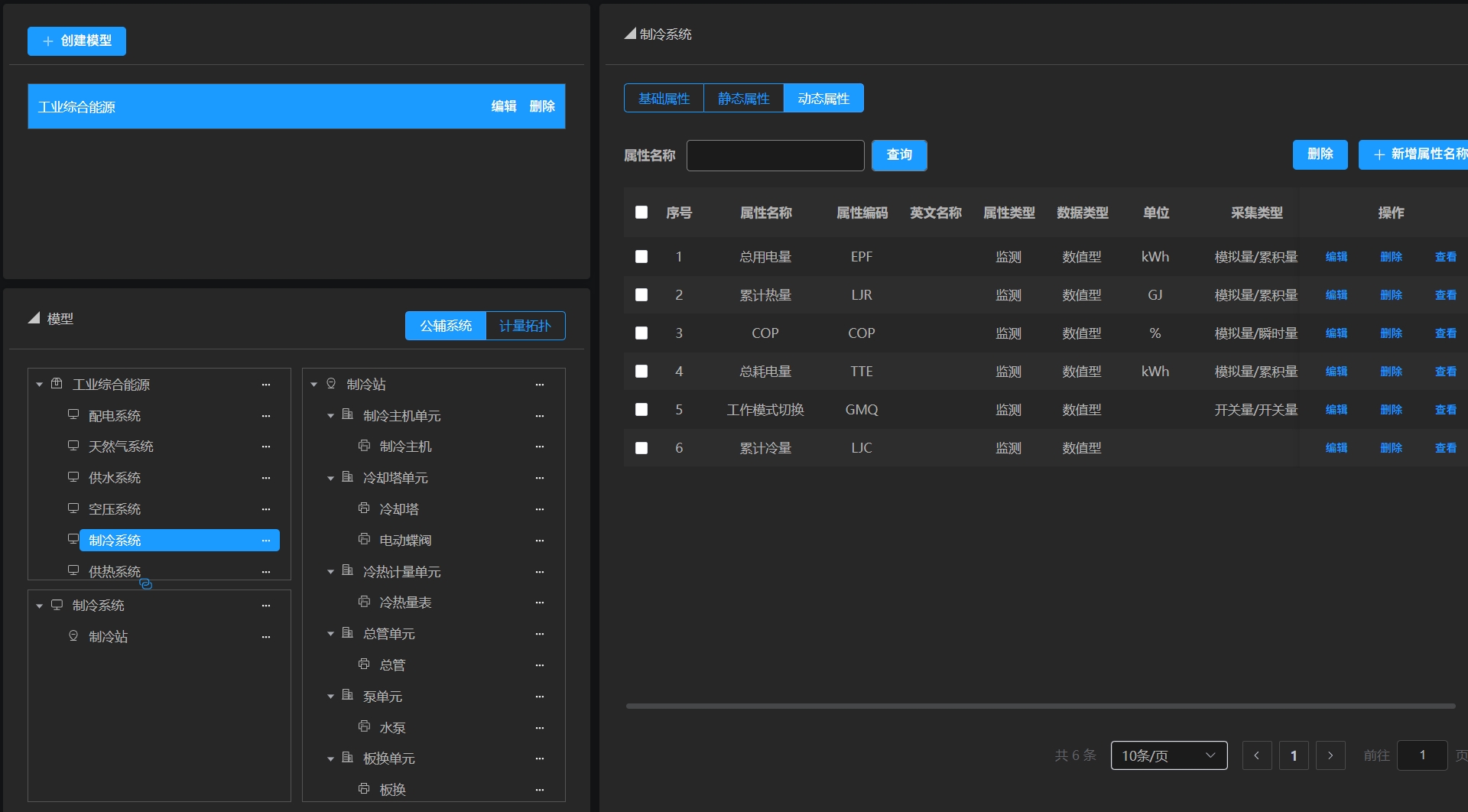Click the 属性名称 search input field

point(775,155)
